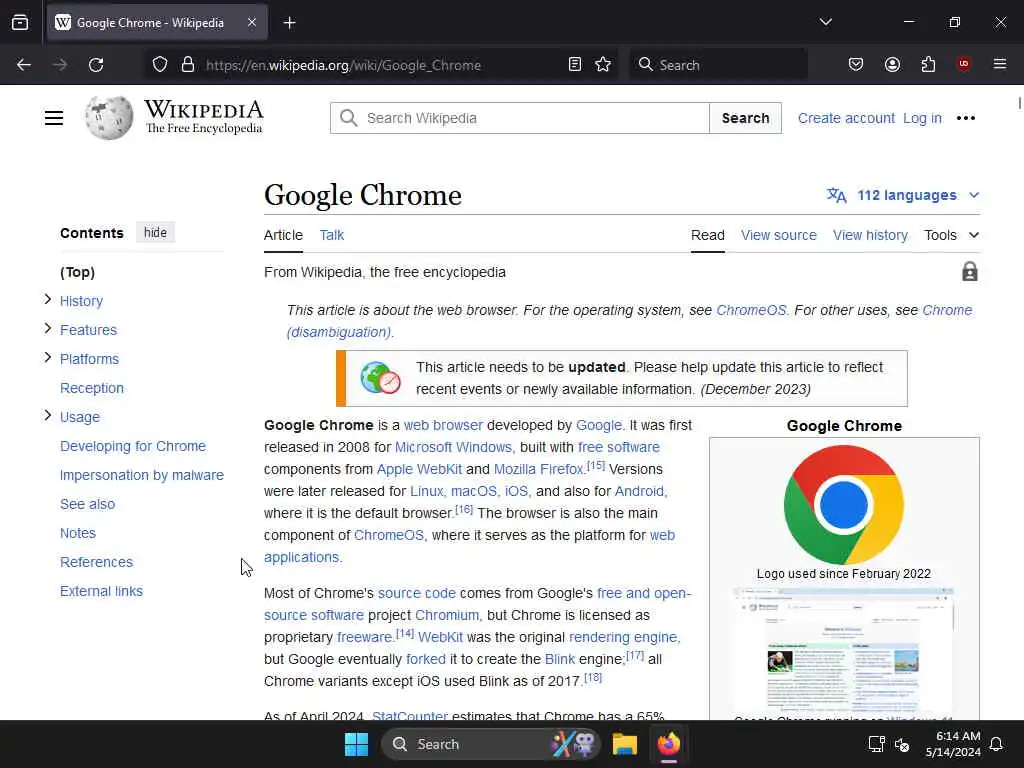The width and height of the screenshot is (1024, 768).
Task: Expand the Features section in Contents
Action: [x=48, y=328]
